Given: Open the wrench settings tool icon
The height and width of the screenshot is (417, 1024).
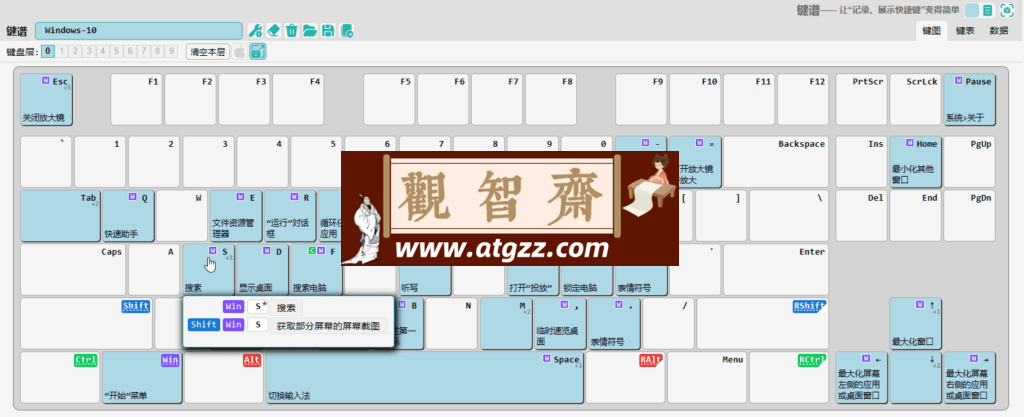Looking at the screenshot, I should click(x=255, y=30).
